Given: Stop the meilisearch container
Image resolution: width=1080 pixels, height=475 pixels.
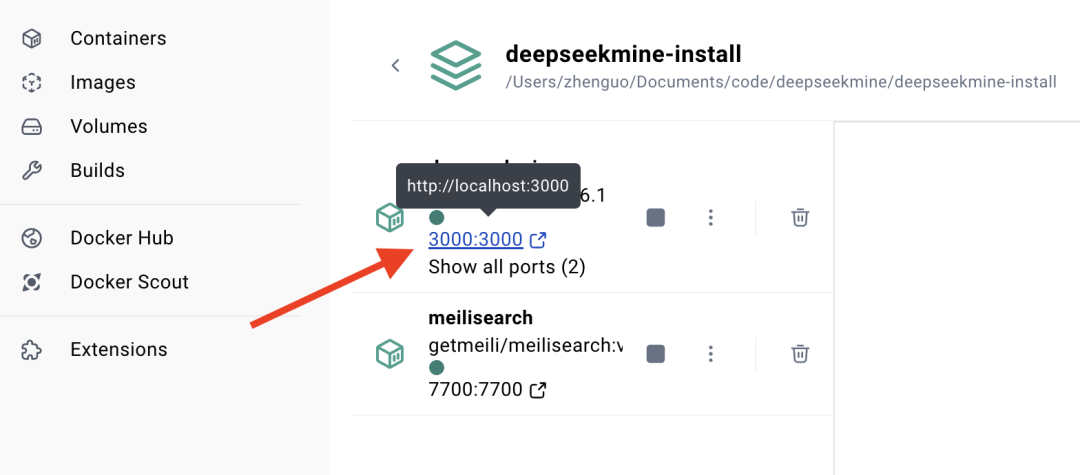Looking at the screenshot, I should click(x=656, y=354).
